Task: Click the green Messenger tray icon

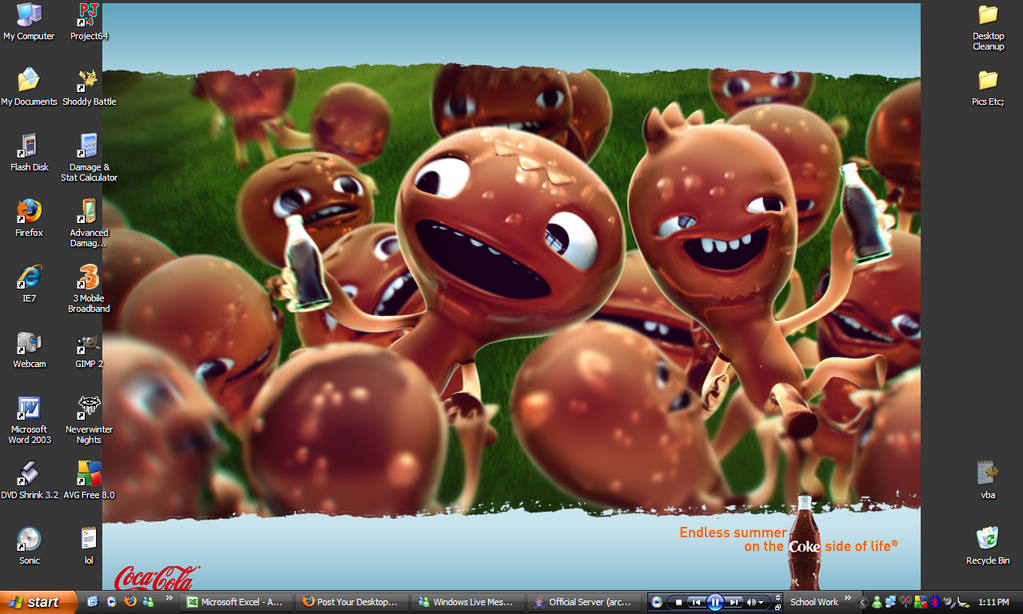Action: click(x=877, y=602)
